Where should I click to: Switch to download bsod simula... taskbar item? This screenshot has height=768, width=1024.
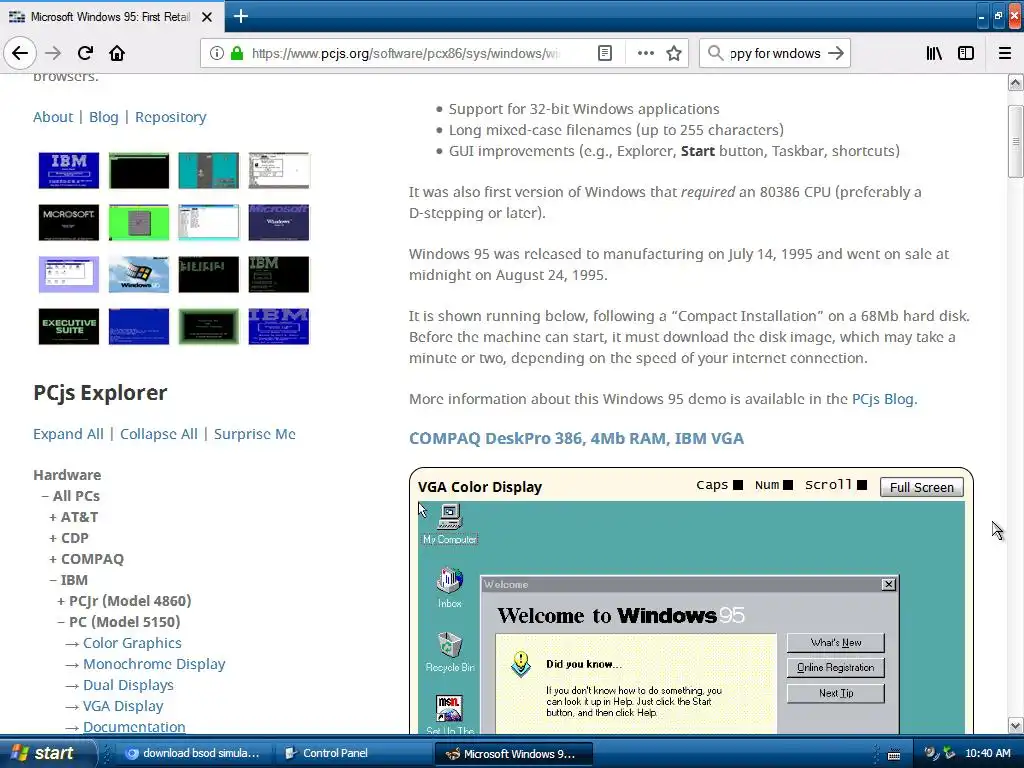pyautogui.click(x=194, y=753)
